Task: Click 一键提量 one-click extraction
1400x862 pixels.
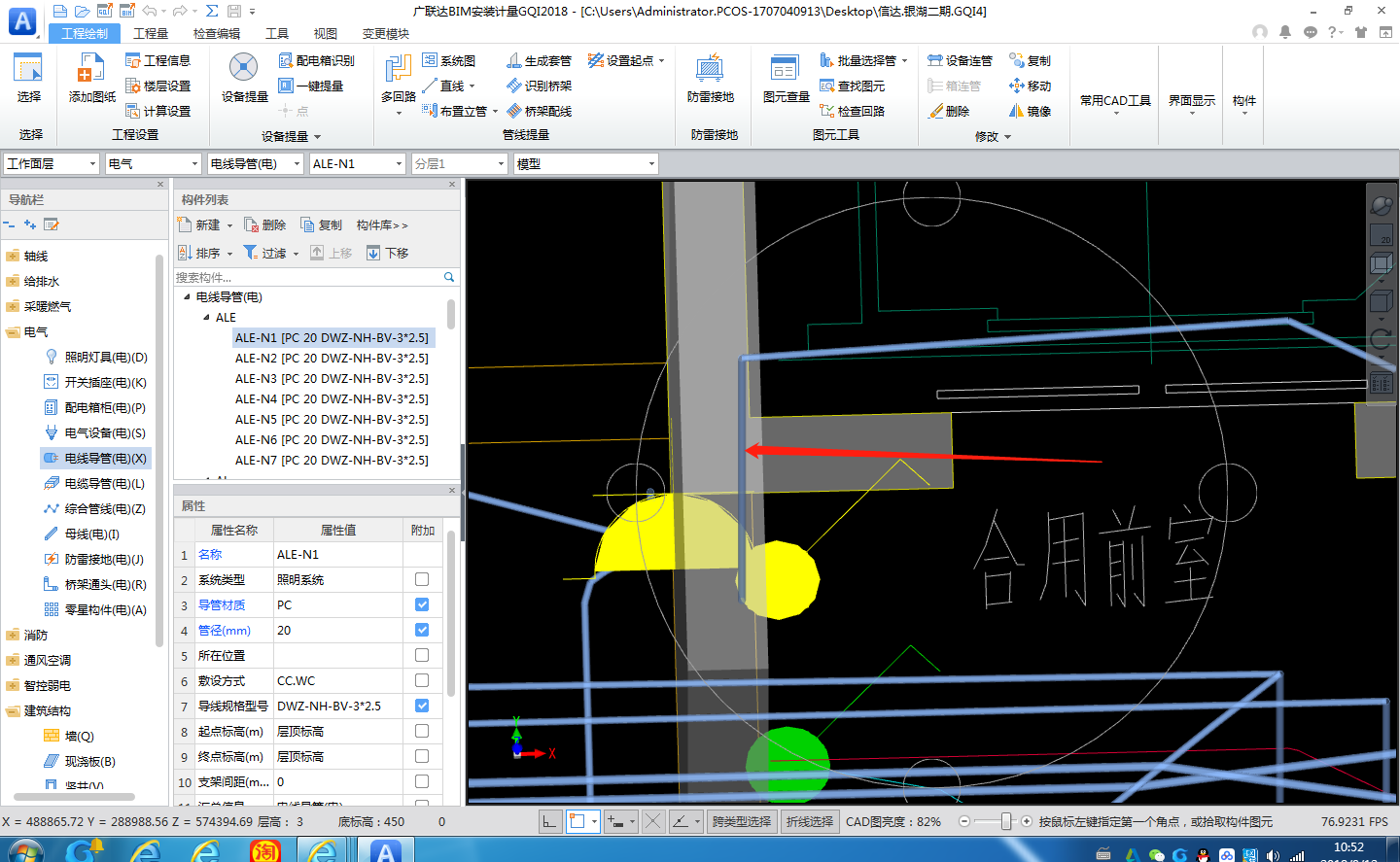Action: click(310, 86)
